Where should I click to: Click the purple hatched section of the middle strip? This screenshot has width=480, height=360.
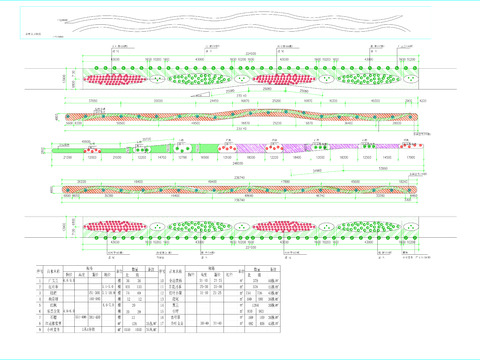click(x=251, y=148)
